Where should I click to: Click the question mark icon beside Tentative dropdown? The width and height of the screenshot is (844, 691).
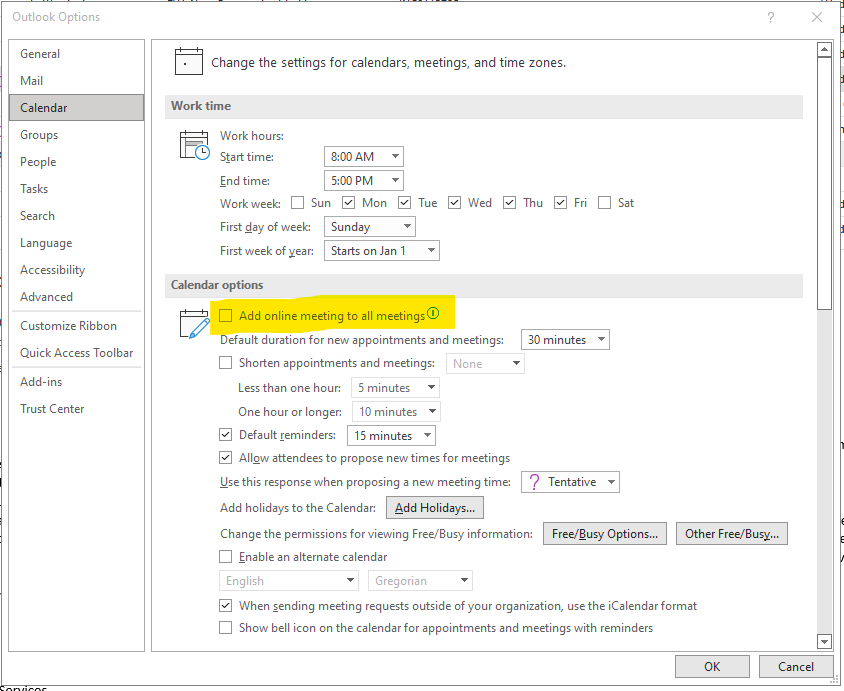[x=534, y=481]
